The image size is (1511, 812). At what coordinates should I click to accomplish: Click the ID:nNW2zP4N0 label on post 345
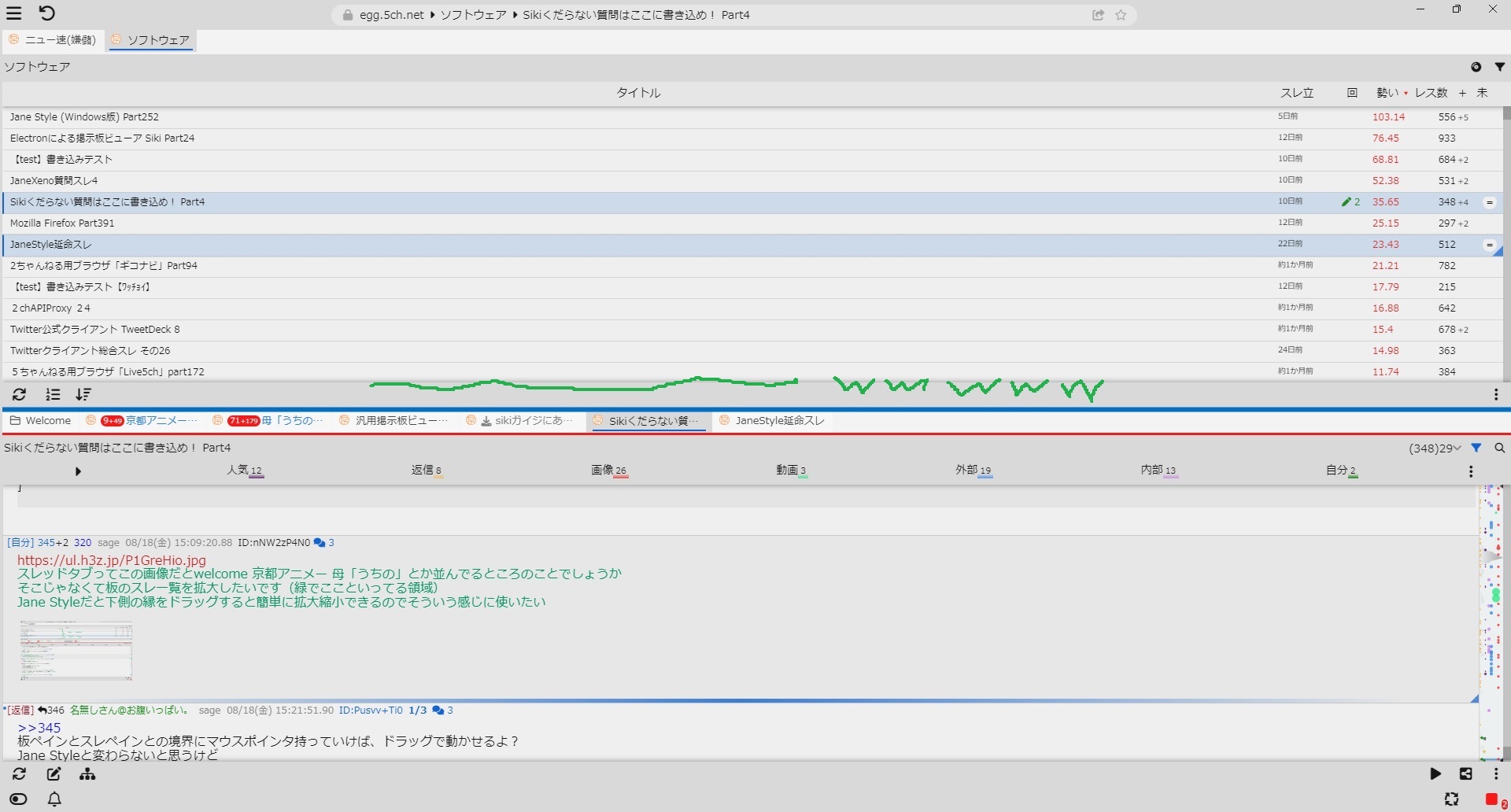coord(274,543)
